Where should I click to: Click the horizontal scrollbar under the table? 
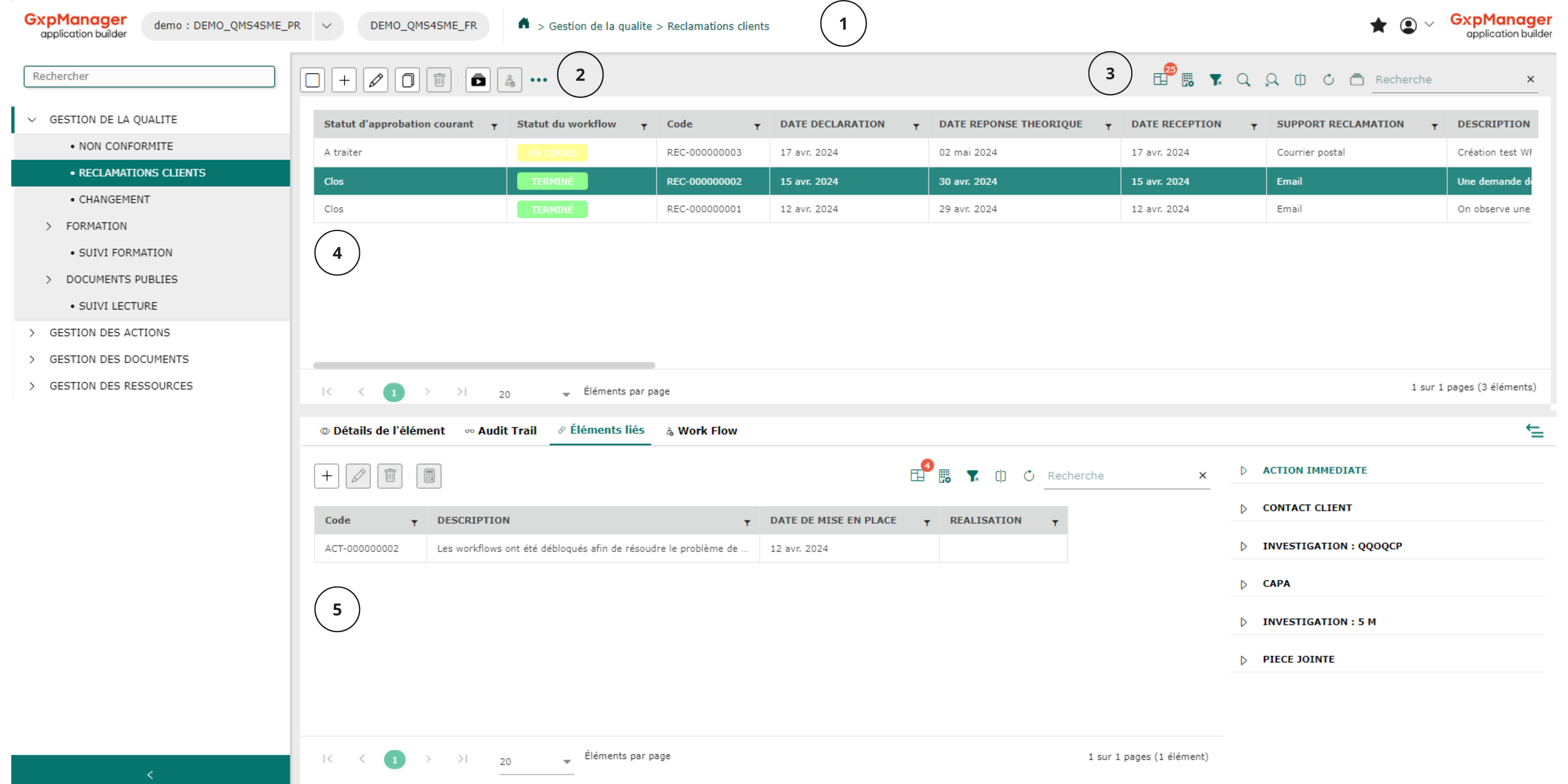[x=484, y=365]
